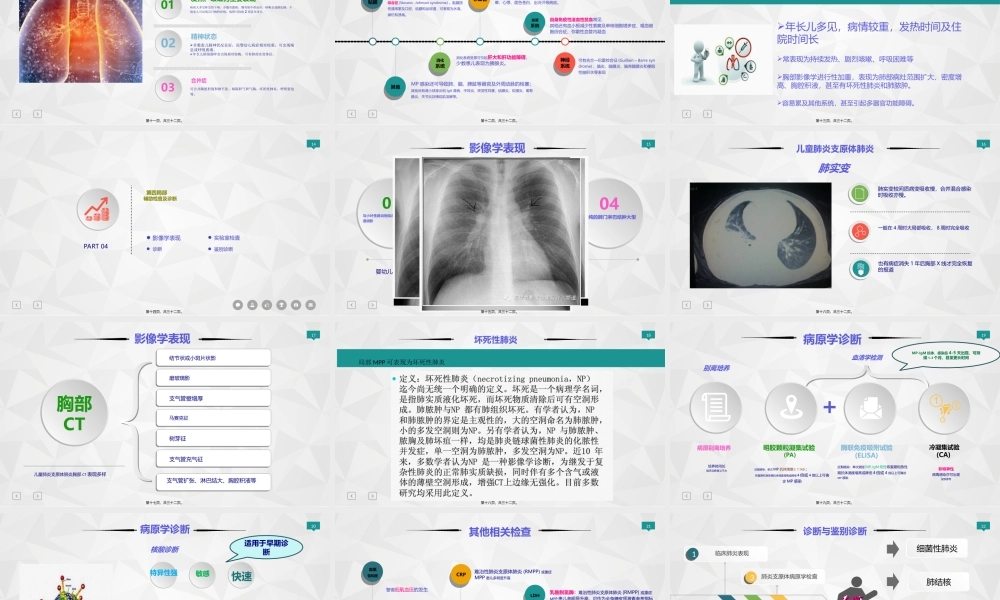Click the thumbs-up icon on the PART 04 slide
Viewport: 1000px width, 600px height.
coord(268,305)
